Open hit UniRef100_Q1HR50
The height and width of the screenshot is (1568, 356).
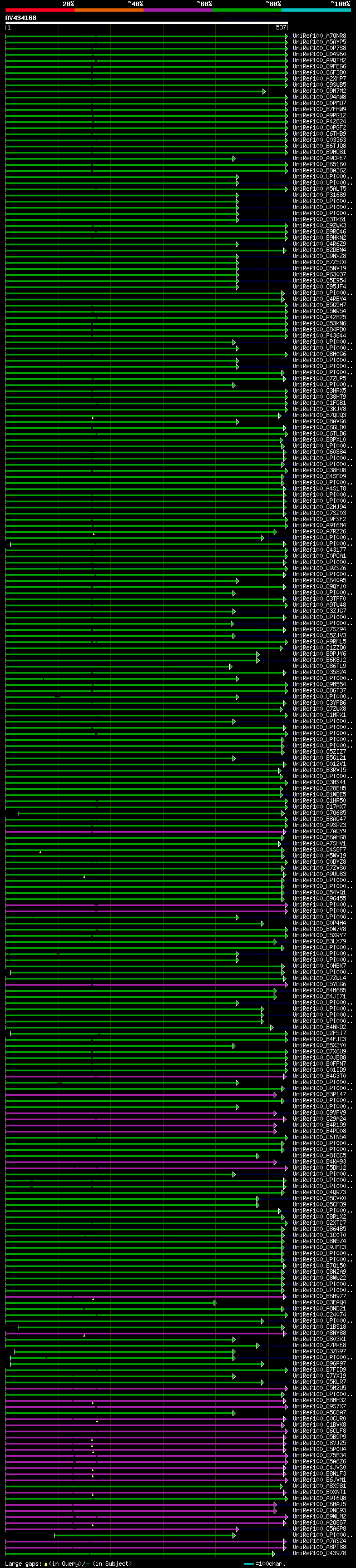(x=319, y=800)
